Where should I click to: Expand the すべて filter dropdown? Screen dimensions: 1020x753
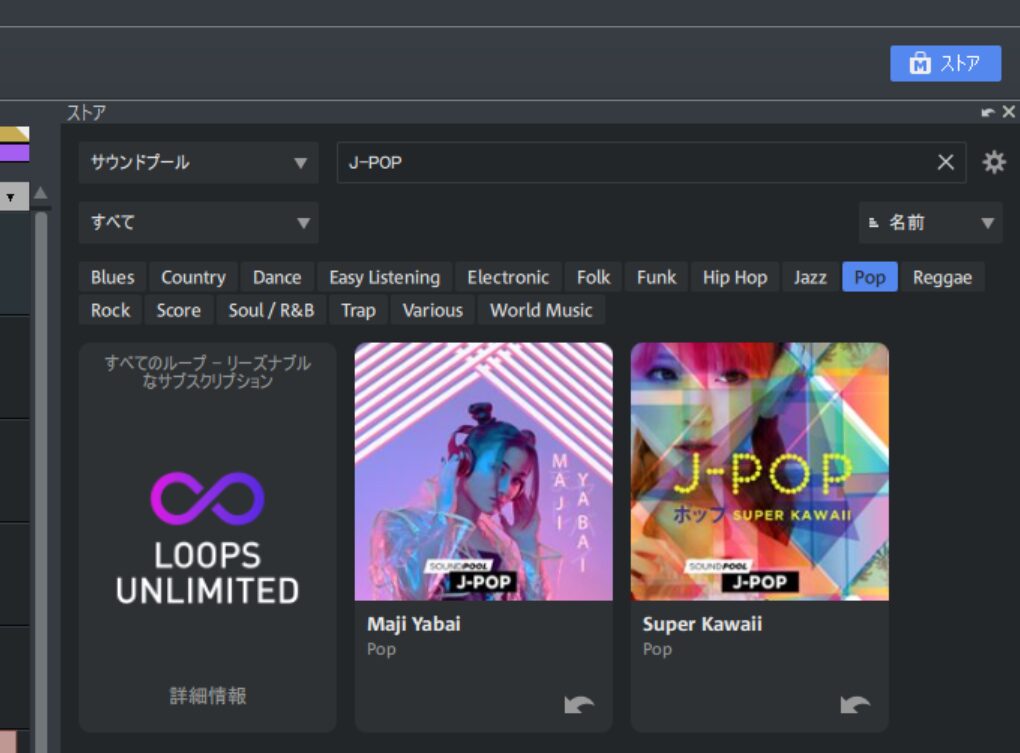(198, 222)
